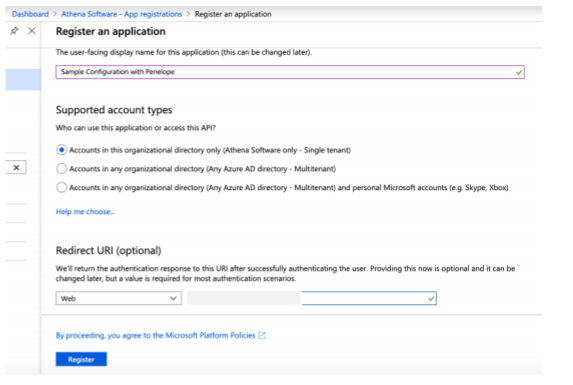This screenshot has width=573, height=385.
Task: Open the Microsoft Platform Policies agreement link
Action: click(155, 335)
